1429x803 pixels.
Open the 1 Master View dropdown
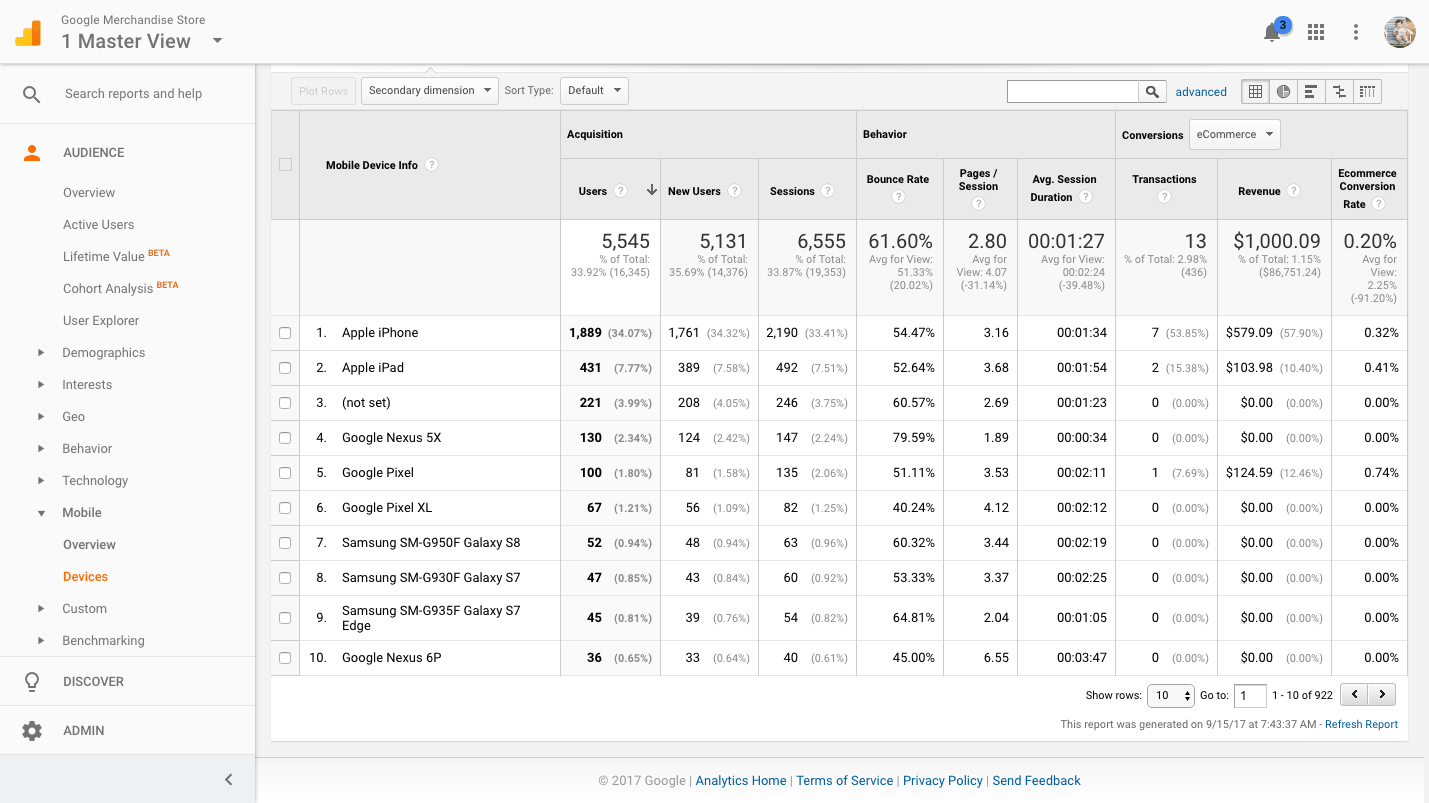coord(142,41)
